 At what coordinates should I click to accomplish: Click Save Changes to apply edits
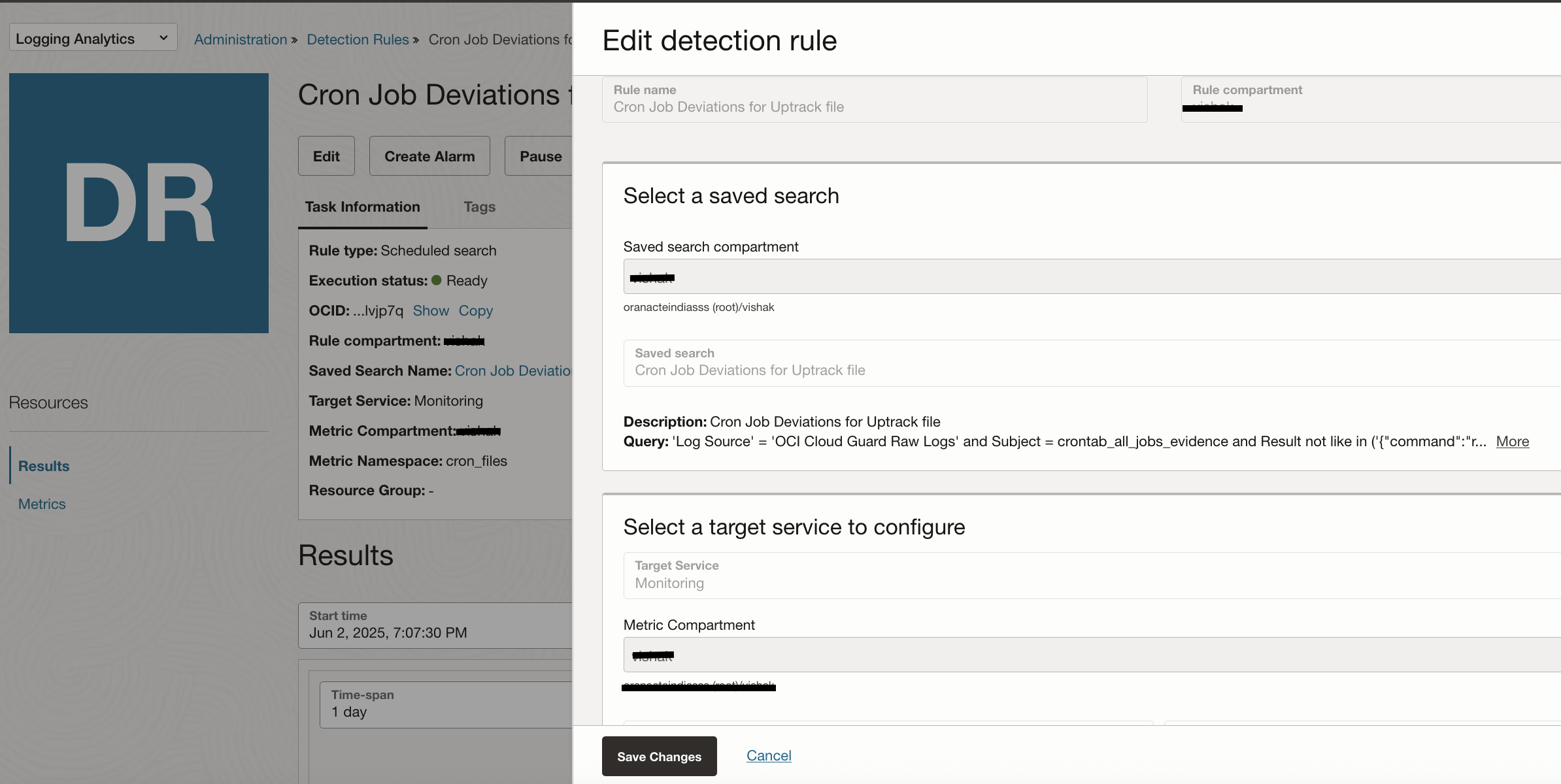tap(658, 756)
